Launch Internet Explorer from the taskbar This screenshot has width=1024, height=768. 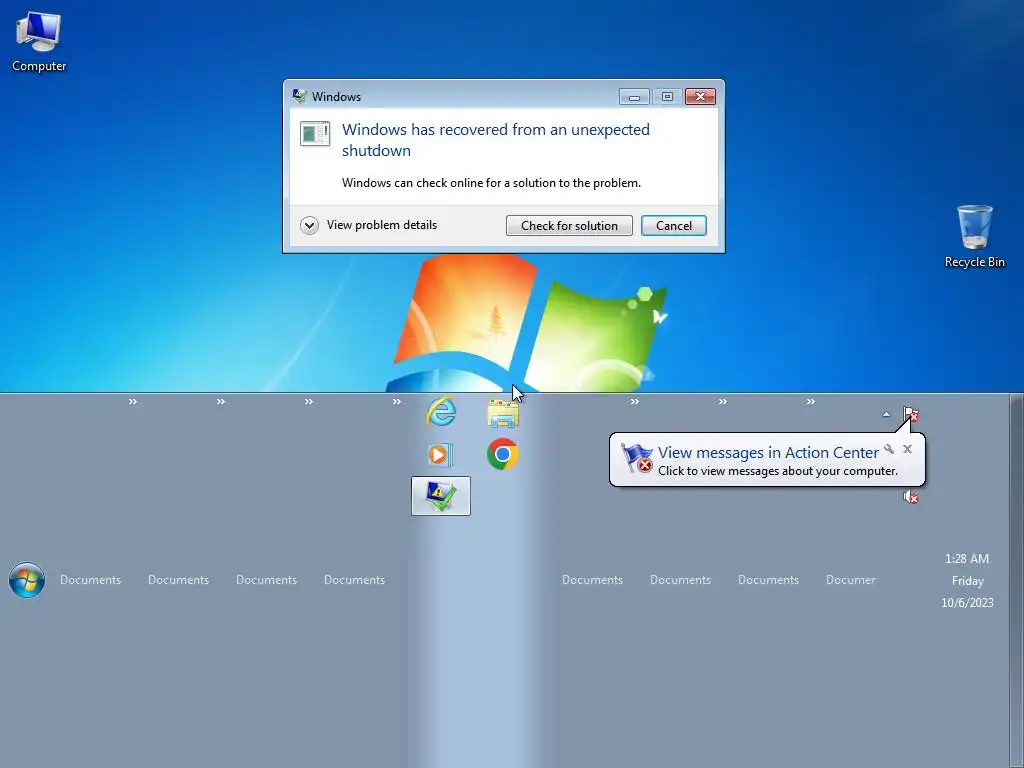pos(441,412)
